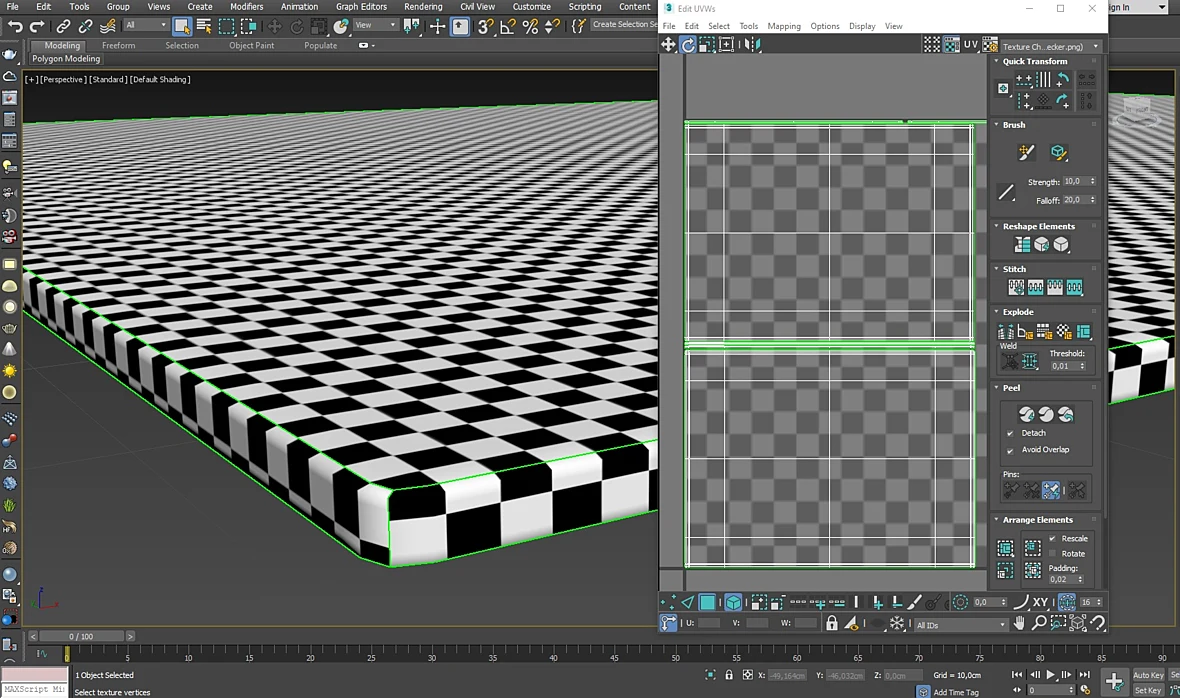
Task: Open the Texture Checker dropdown
Action: pyautogui.click(x=1052, y=46)
